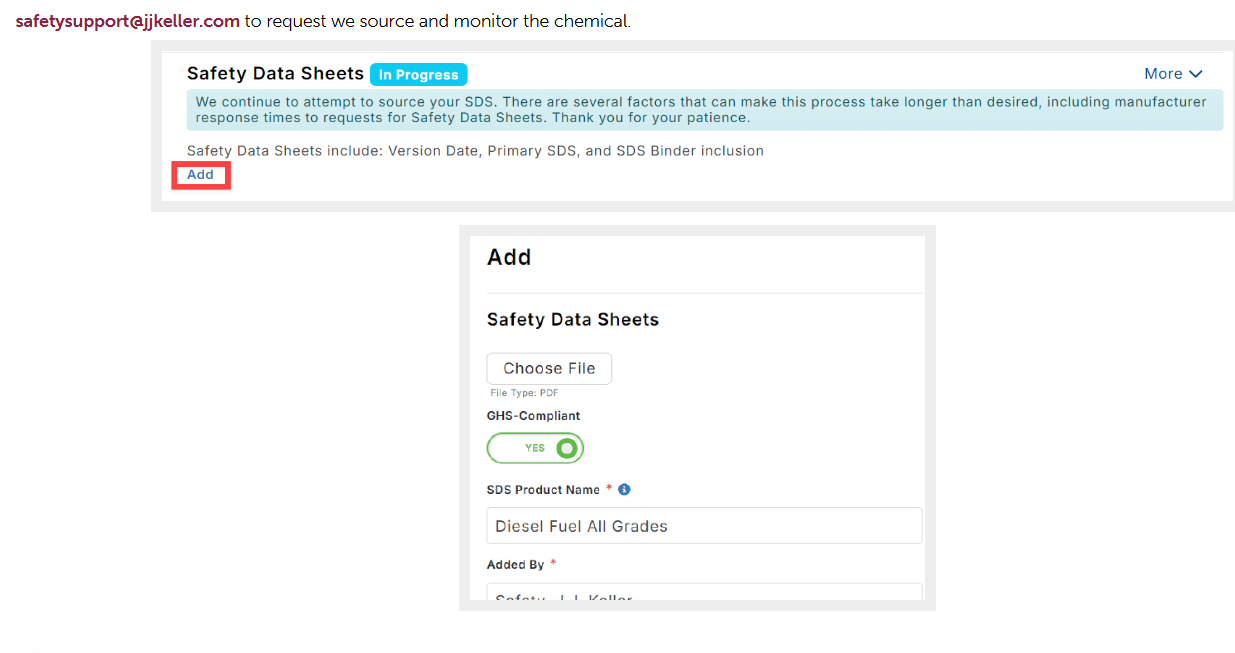Click the In Progress status badge
The image size is (1235, 653).
pos(419,75)
